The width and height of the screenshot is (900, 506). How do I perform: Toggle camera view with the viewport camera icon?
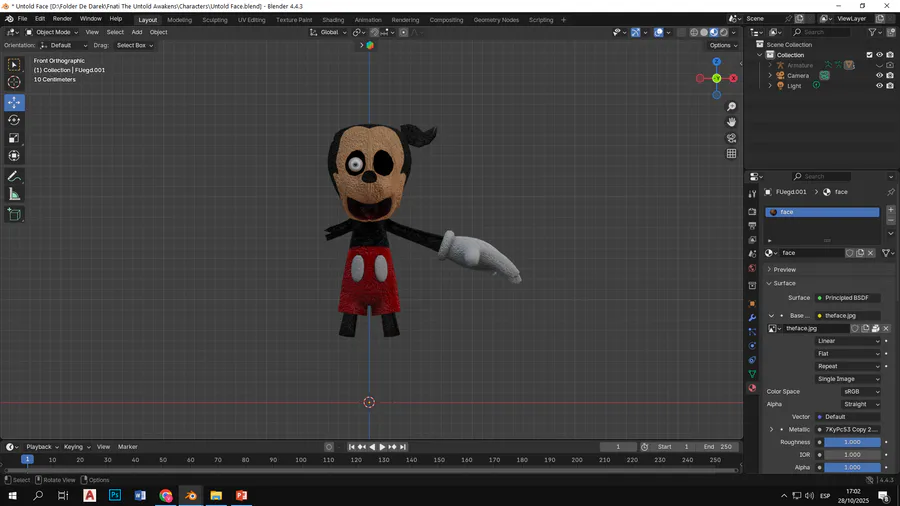(x=732, y=138)
